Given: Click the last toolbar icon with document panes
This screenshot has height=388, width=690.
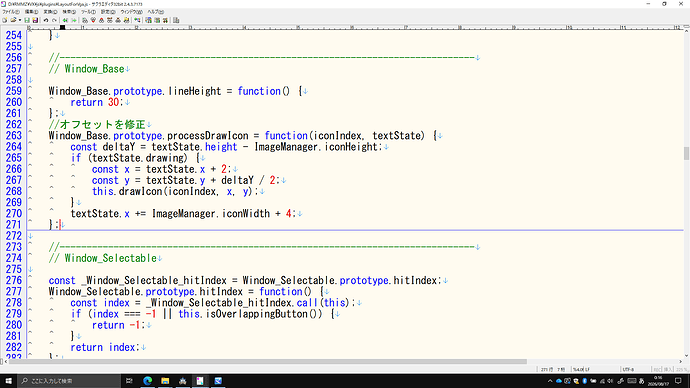Looking at the screenshot, I should 176,20.
